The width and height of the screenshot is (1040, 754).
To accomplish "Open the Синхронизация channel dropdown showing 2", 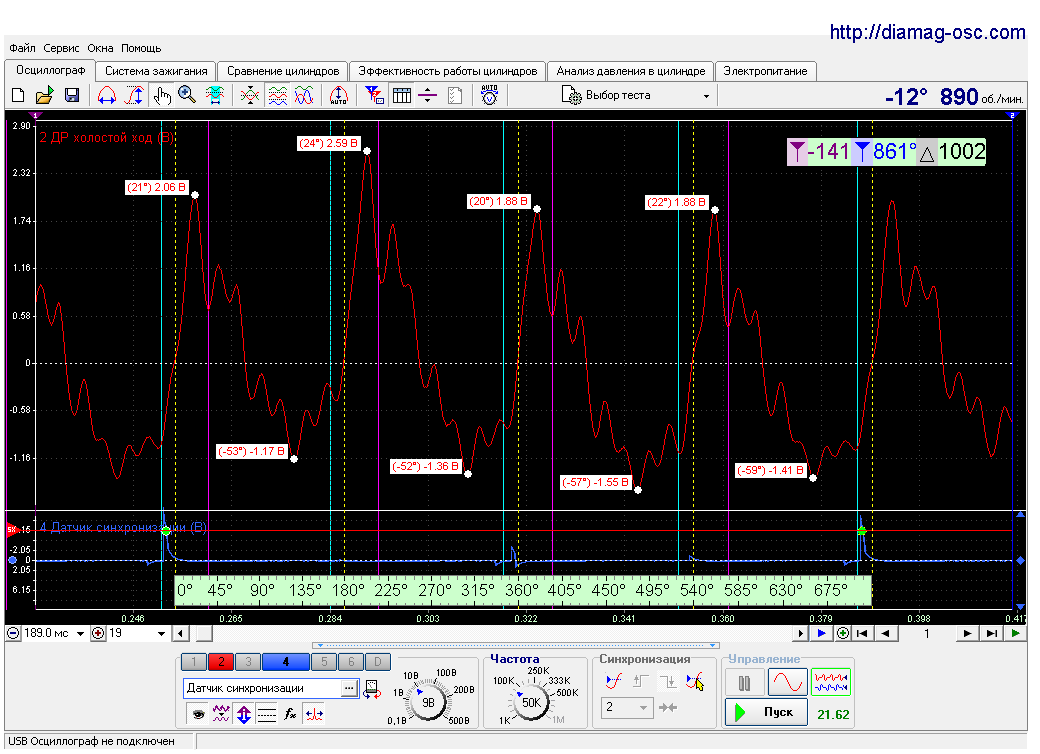I will pyautogui.click(x=627, y=708).
